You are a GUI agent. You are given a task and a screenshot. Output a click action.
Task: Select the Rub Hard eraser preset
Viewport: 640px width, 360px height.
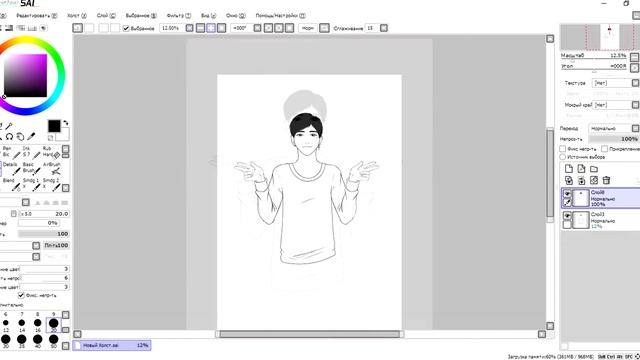tap(51, 152)
